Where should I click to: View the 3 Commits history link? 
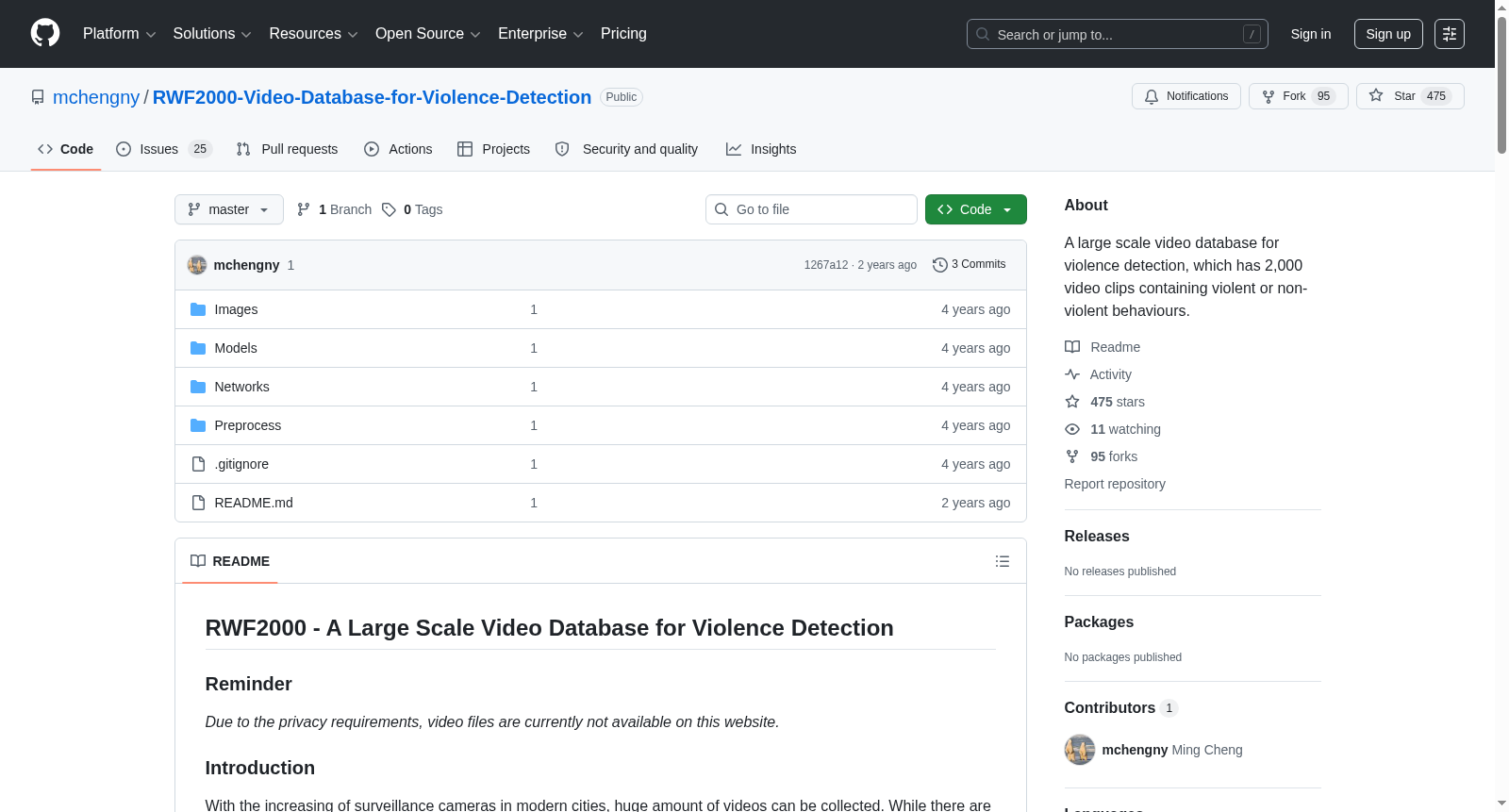coord(970,265)
